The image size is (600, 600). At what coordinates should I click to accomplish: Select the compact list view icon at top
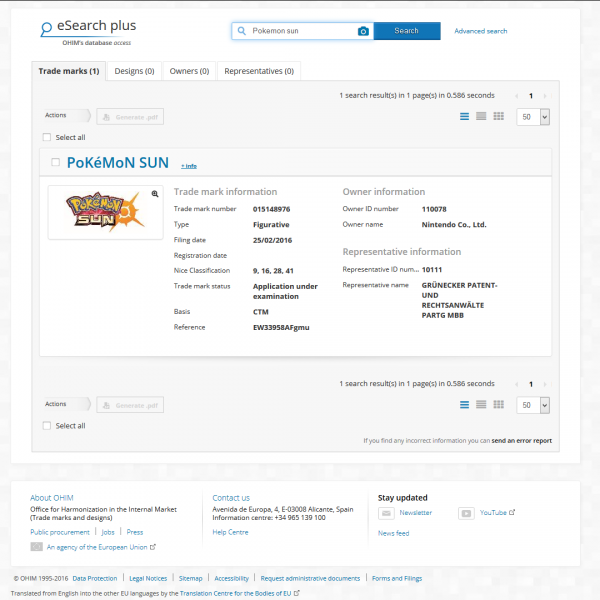tap(481, 117)
